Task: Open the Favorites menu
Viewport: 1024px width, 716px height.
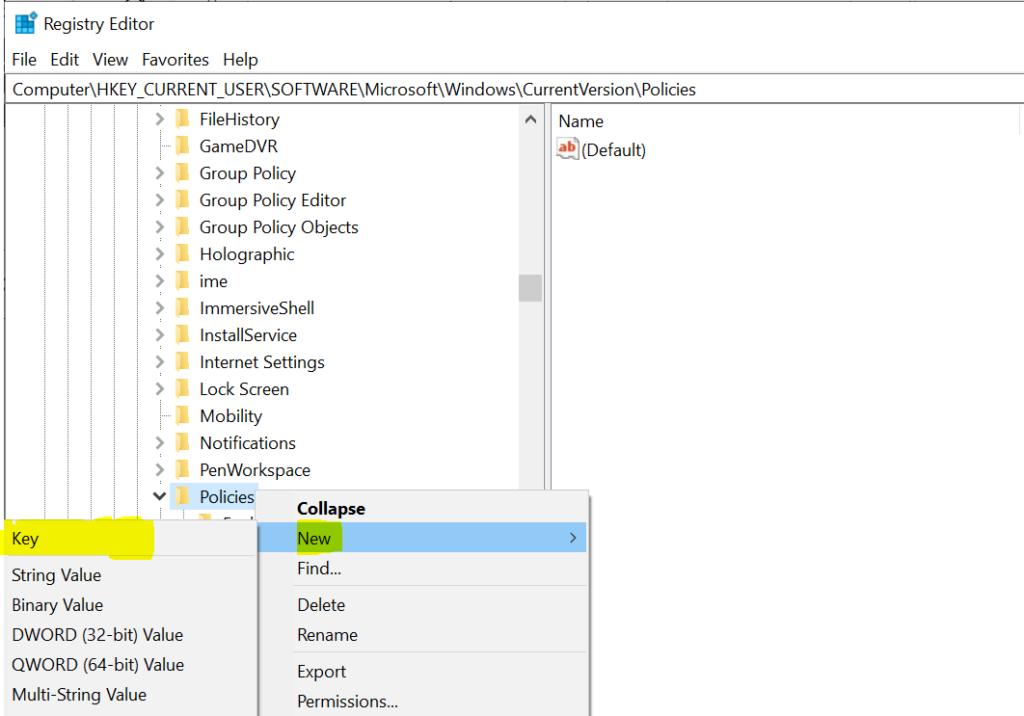Action: tap(175, 59)
